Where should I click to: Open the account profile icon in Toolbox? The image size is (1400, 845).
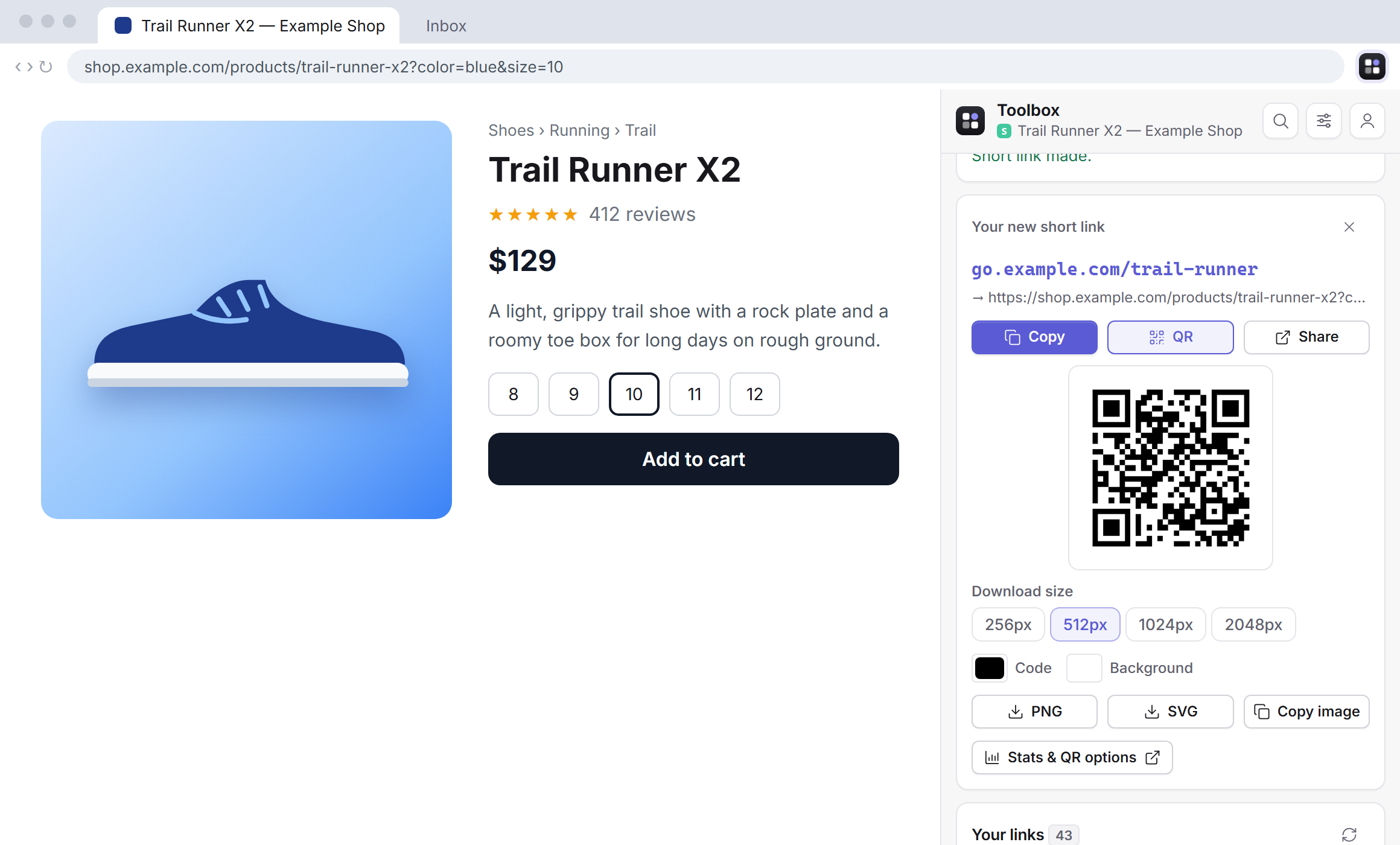pos(1367,121)
